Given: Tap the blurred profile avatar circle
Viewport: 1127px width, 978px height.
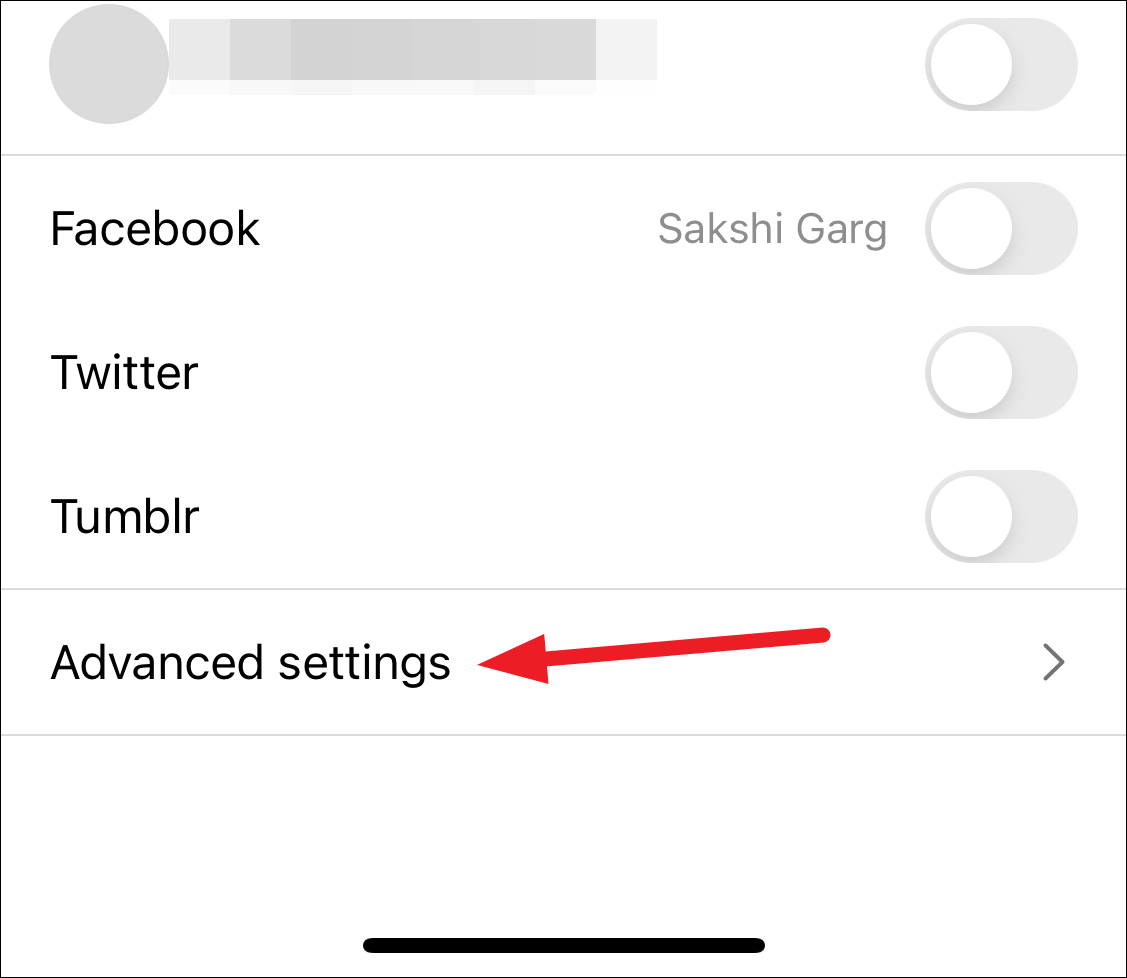Looking at the screenshot, I should pos(109,64).
